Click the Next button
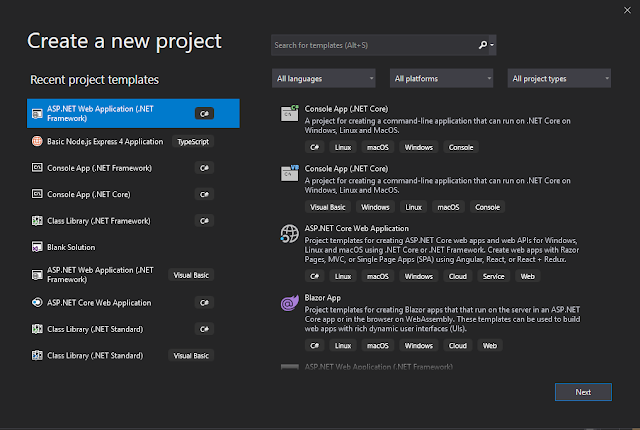 click(x=583, y=392)
